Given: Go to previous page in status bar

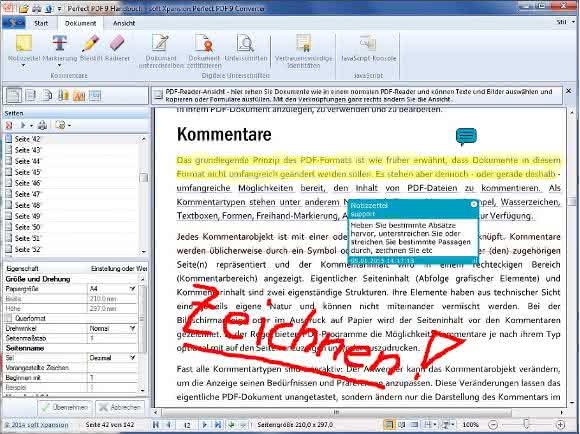Looking at the screenshot, I should pyautogui.click(x=169, y=424).
